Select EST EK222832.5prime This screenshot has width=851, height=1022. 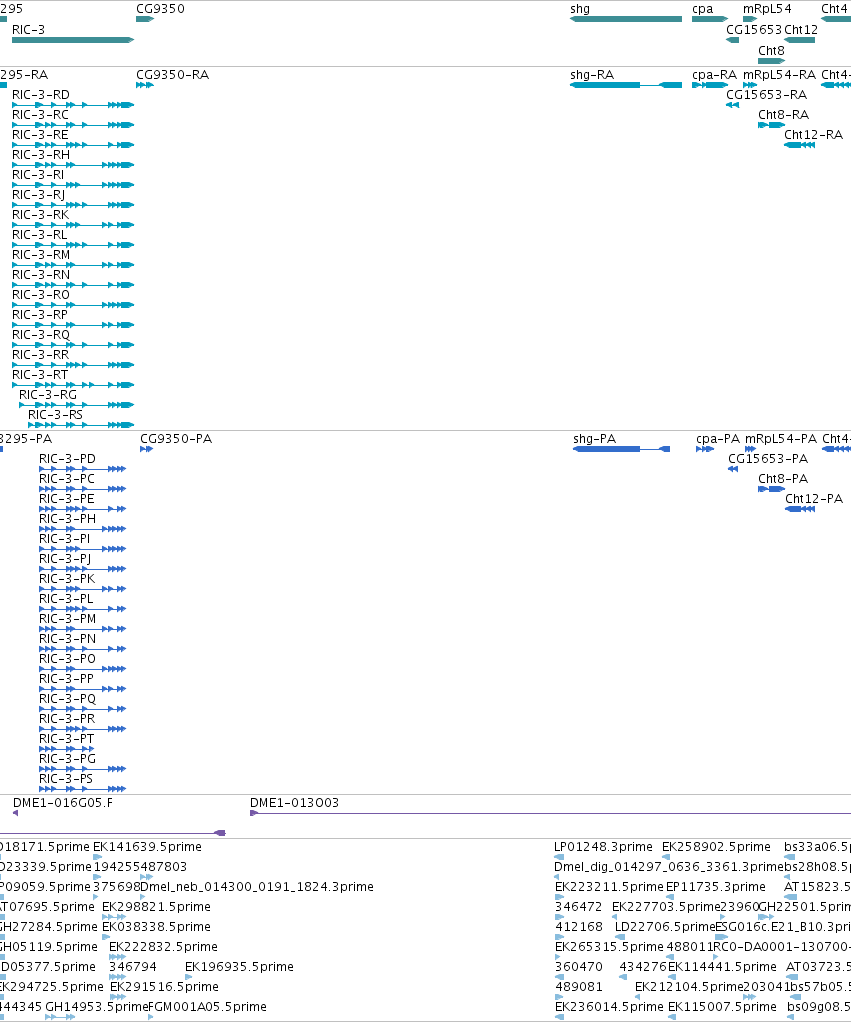163,947
